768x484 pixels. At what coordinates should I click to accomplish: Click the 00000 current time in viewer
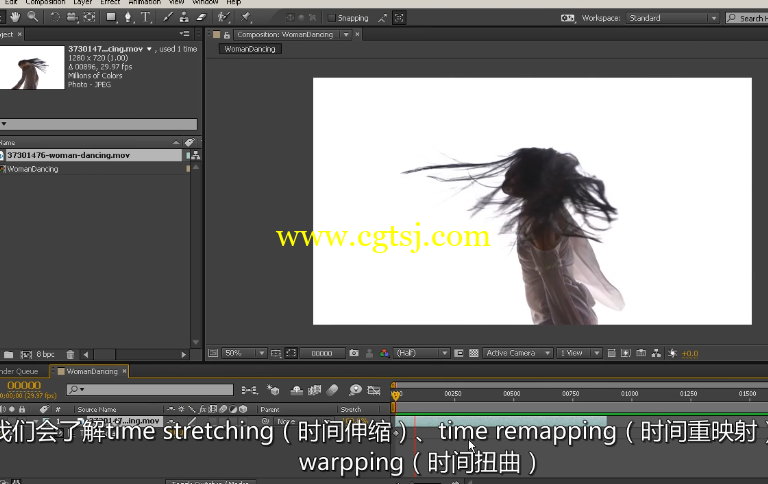tap(322, 353)
